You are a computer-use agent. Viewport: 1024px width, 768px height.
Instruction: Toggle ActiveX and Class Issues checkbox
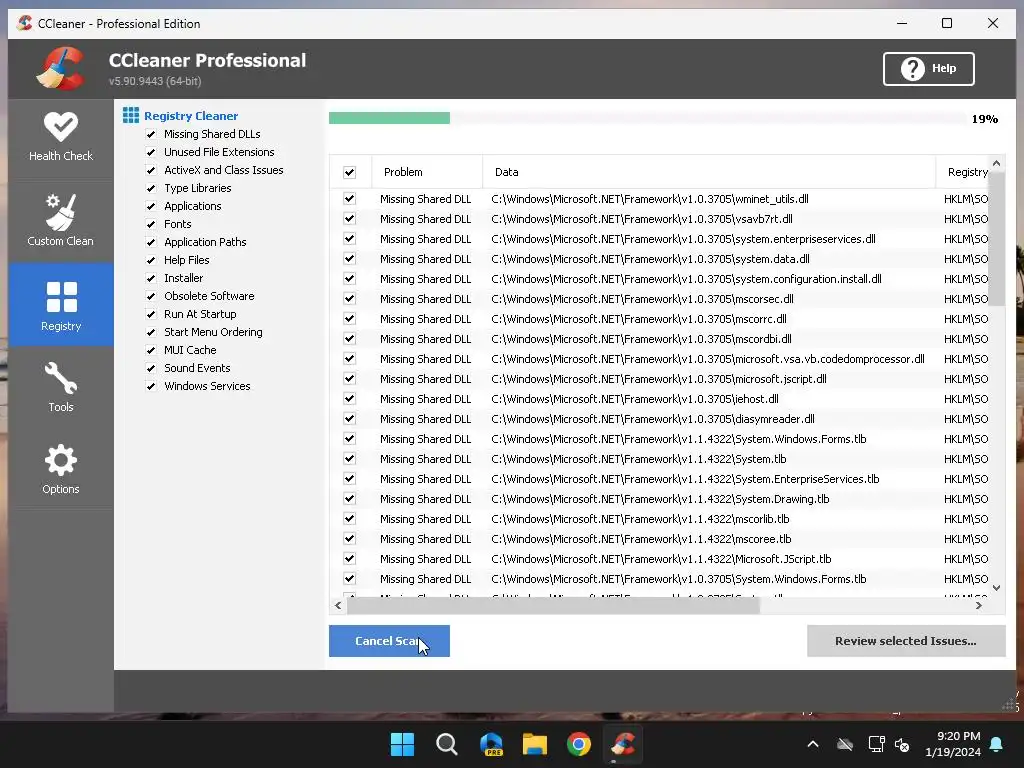tap(151, 170)
